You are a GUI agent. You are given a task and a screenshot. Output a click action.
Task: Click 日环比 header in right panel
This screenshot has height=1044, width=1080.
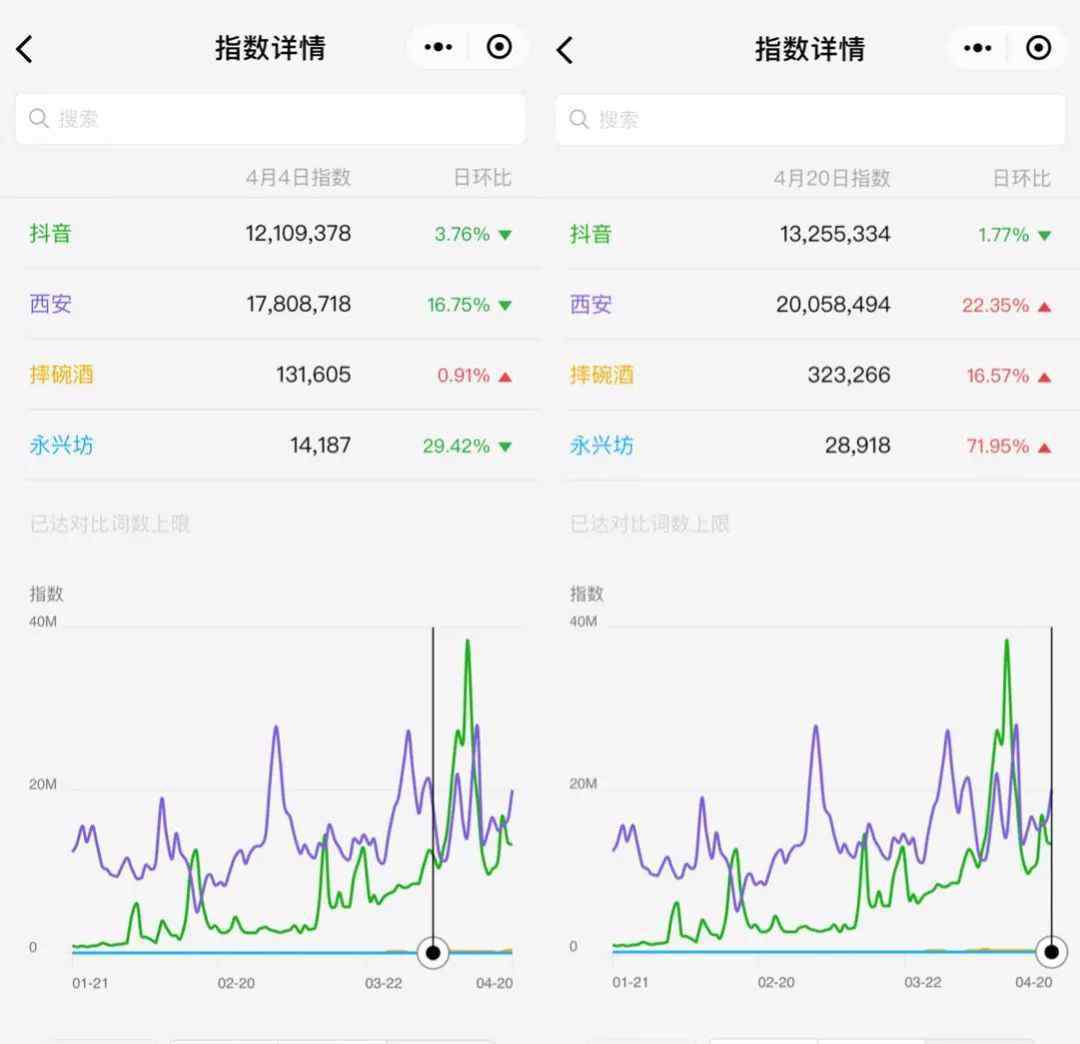coord(1021,178)
